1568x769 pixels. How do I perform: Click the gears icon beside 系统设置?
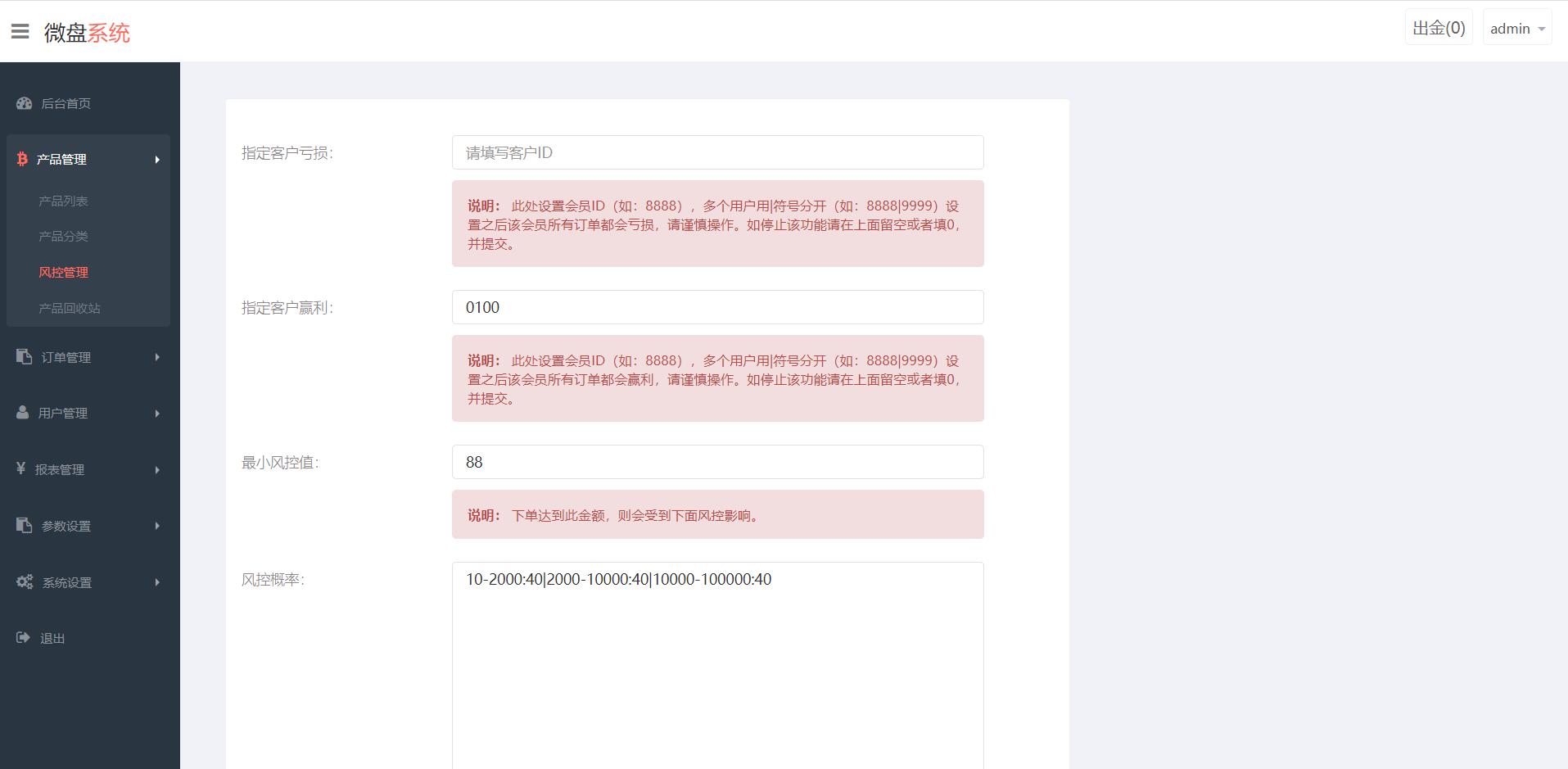25,581
